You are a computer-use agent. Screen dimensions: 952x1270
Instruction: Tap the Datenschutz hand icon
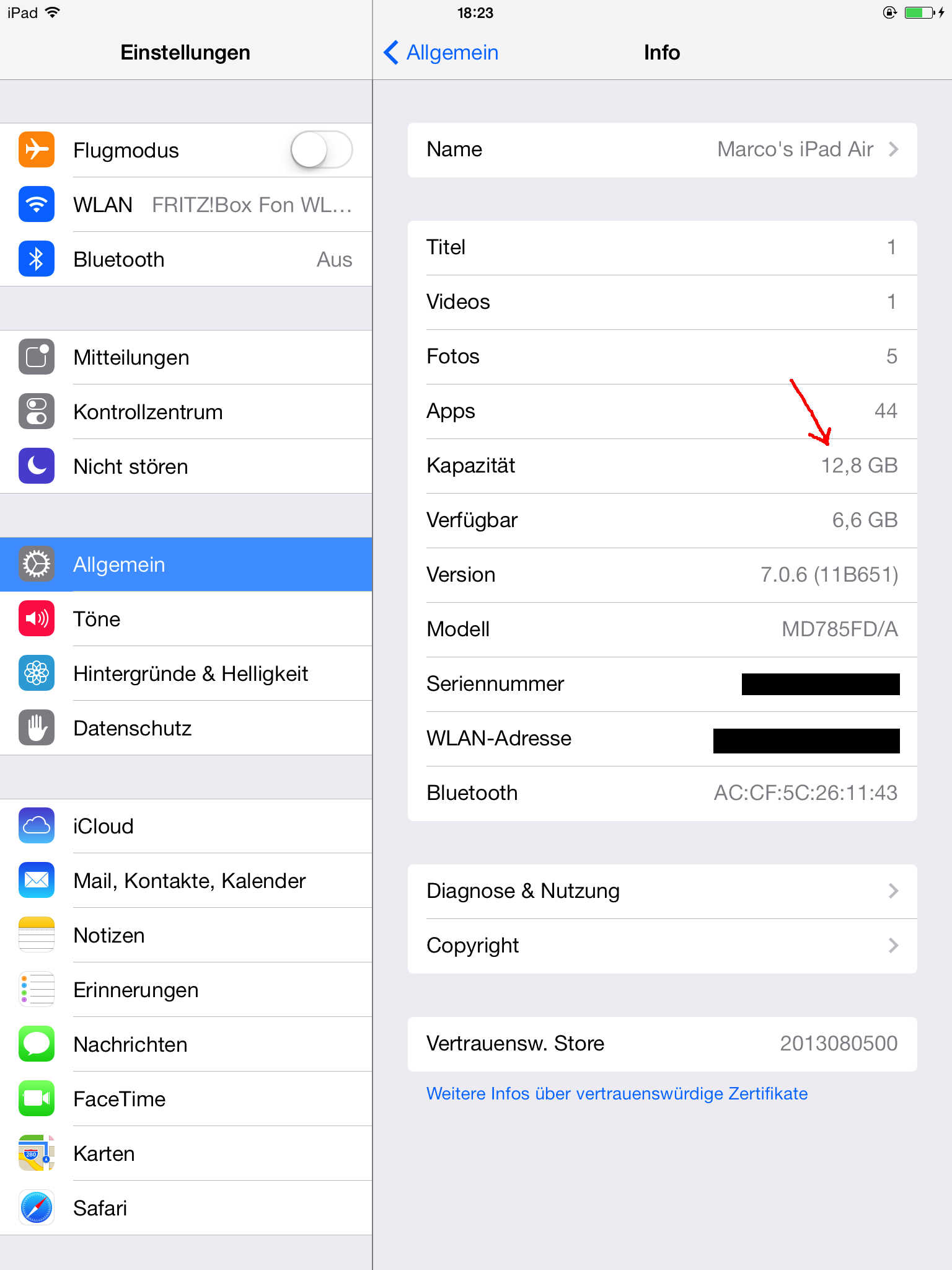pos(37,727)
